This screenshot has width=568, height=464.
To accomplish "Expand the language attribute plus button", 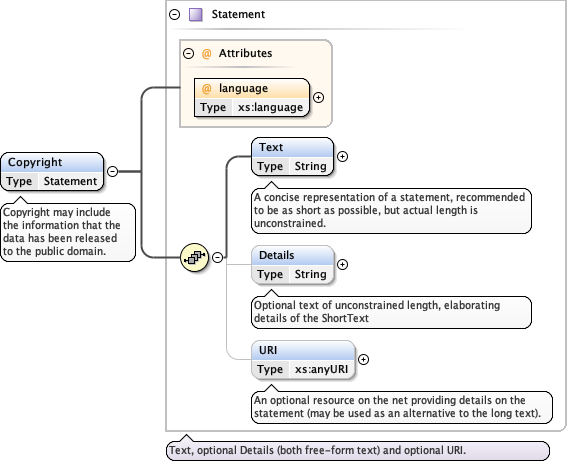I will click(318, 97).
